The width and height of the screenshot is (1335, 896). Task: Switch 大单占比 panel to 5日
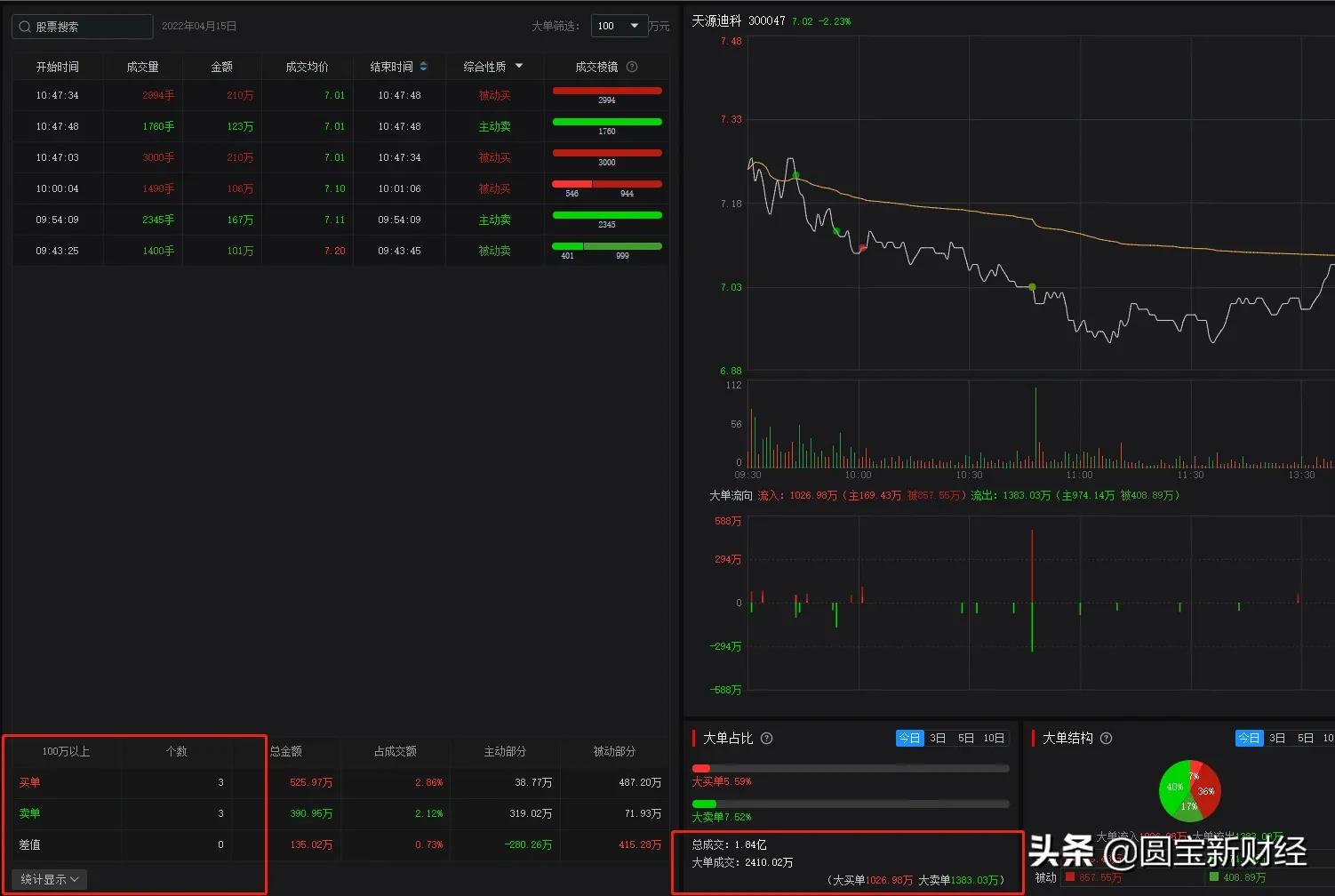966,738
